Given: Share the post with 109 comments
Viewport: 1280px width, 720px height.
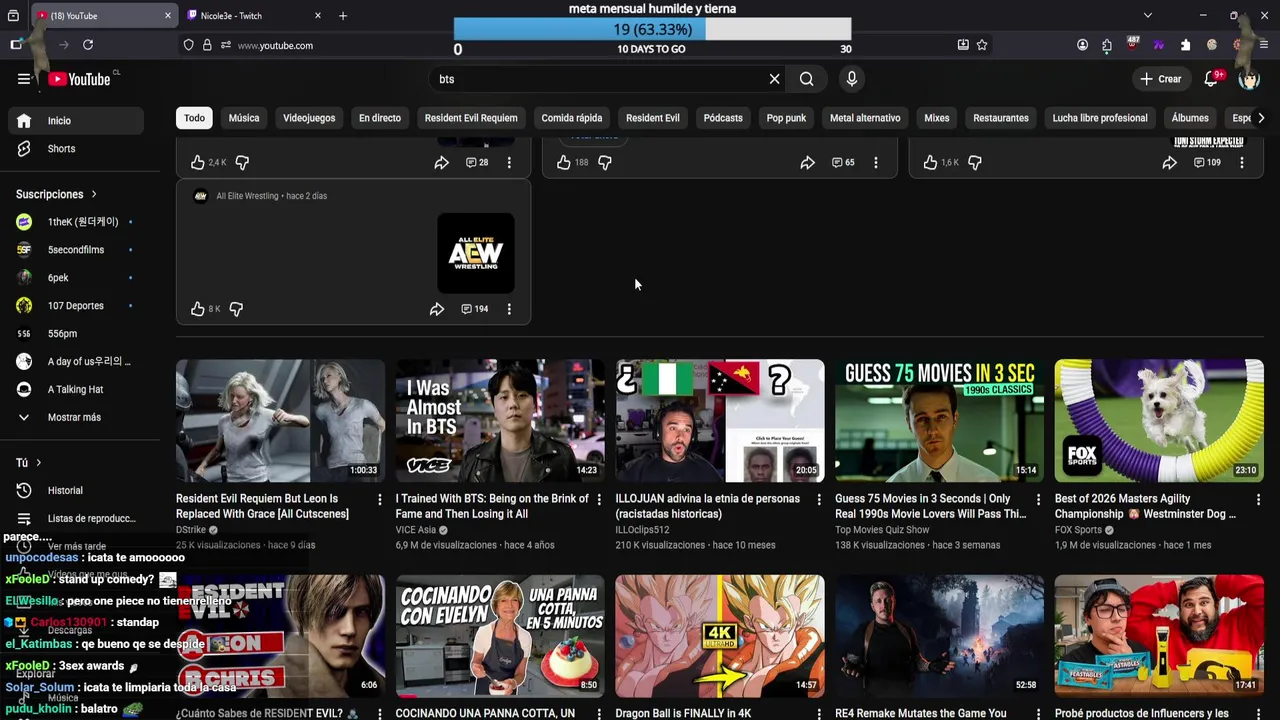Looking at the screenshot, I should coord(1169,162).
